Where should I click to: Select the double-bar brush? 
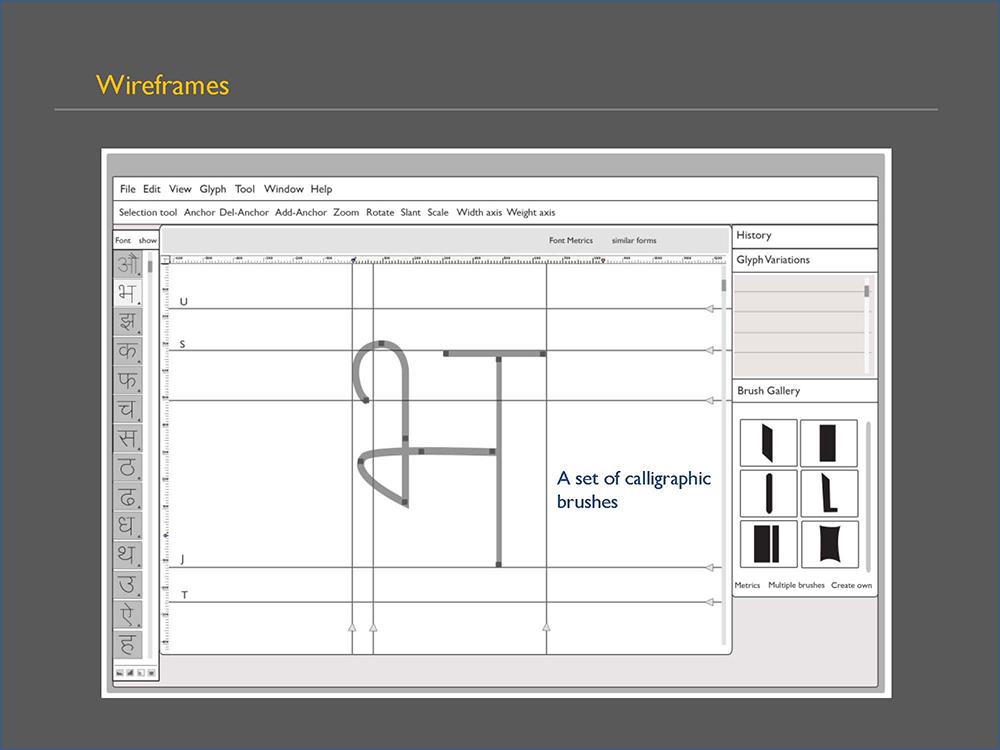pyautogui.click(x=768, y=544)
